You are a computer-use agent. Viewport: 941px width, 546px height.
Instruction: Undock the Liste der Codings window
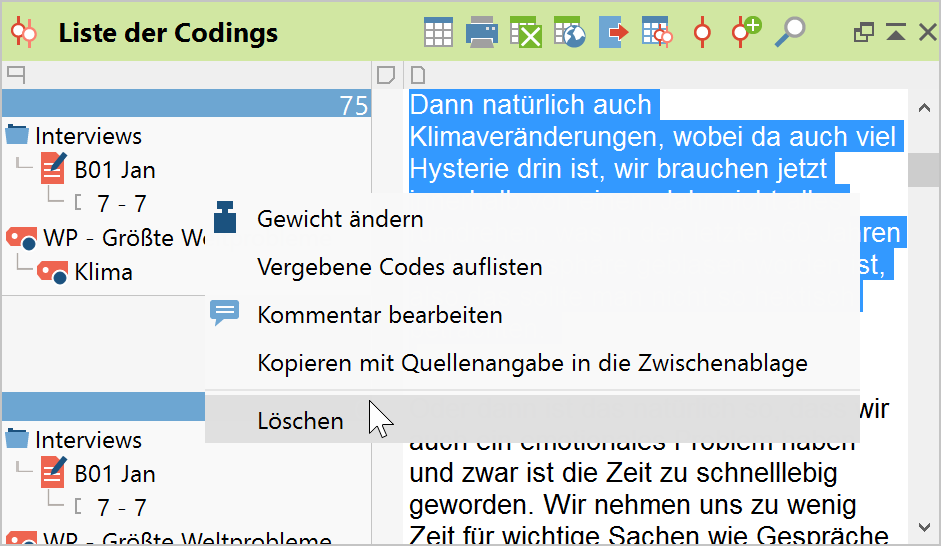tap(864, 32)
